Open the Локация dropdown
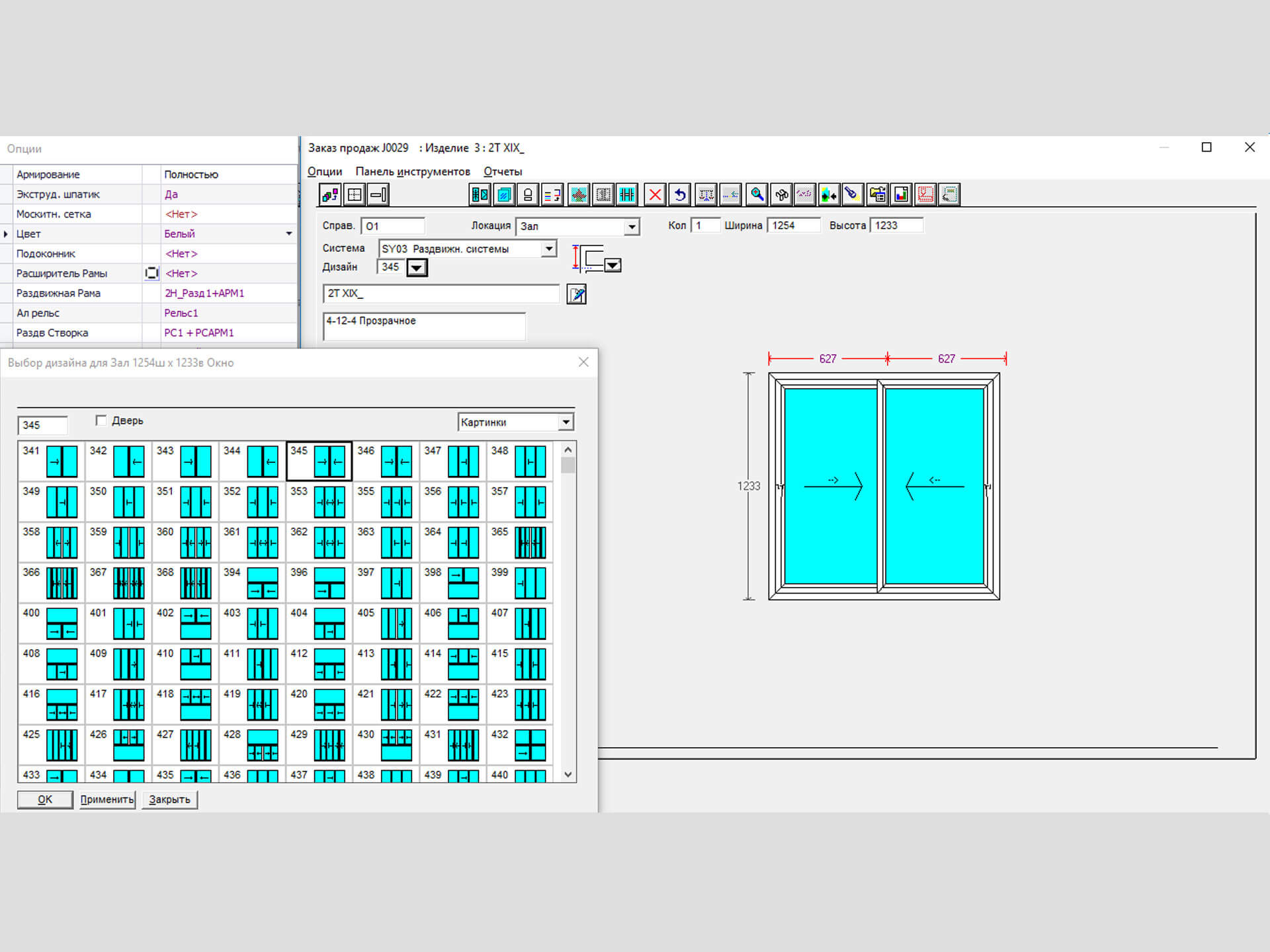Image resolution: width=1270 pixels, height=952 pixels. pyautogui.click(x=632, y=227)
